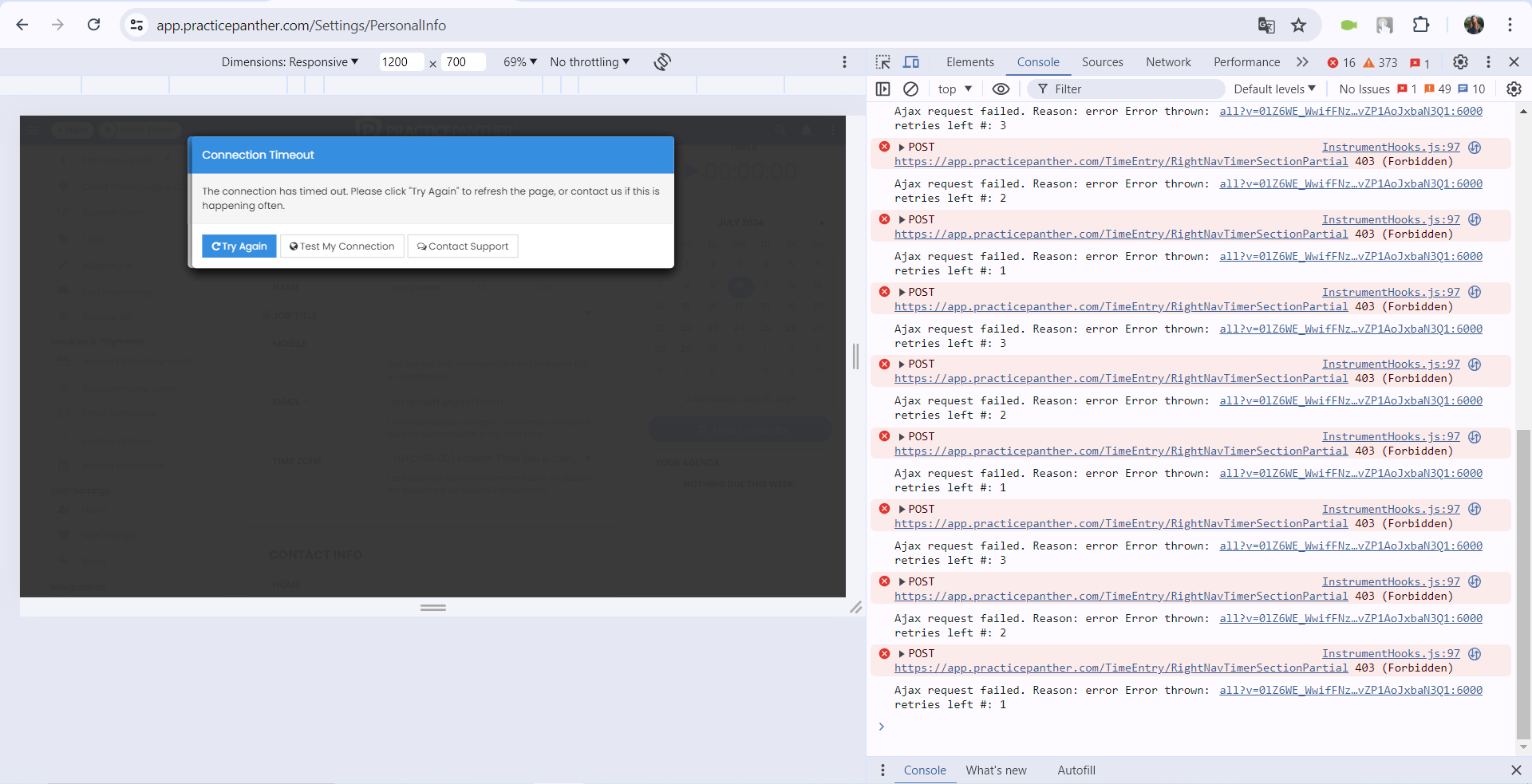Open the Dimensions: Responsive dropdown

pos(290,62)
